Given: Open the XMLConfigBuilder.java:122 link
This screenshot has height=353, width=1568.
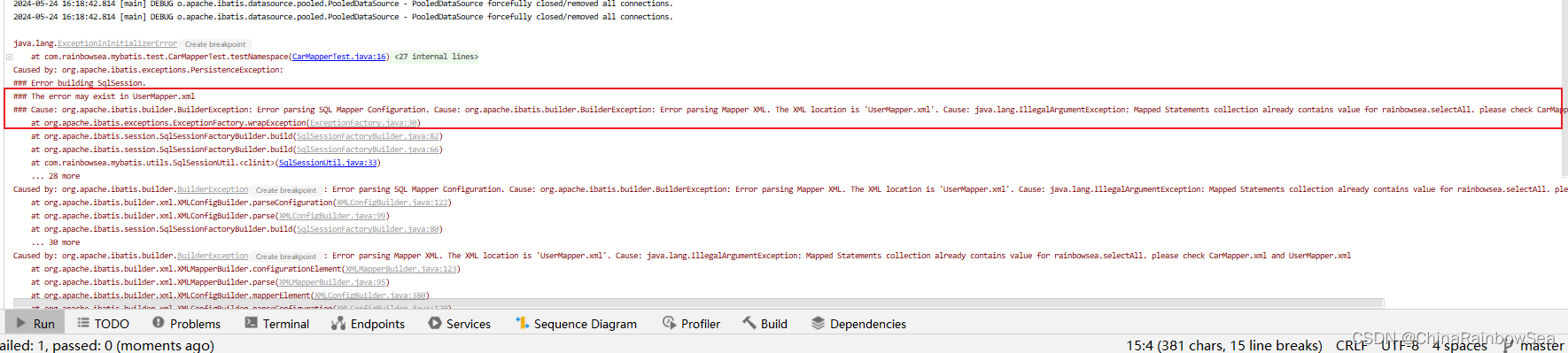Looking at the screenshot, I should click(x=392, y=203).
